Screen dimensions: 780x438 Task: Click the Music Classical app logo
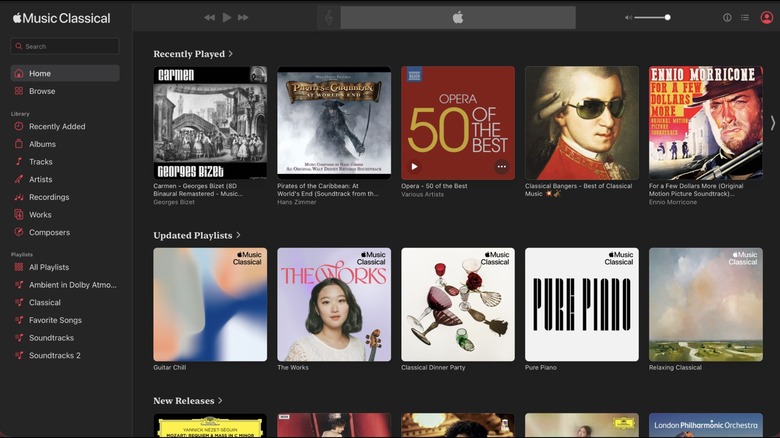(61, 18)
